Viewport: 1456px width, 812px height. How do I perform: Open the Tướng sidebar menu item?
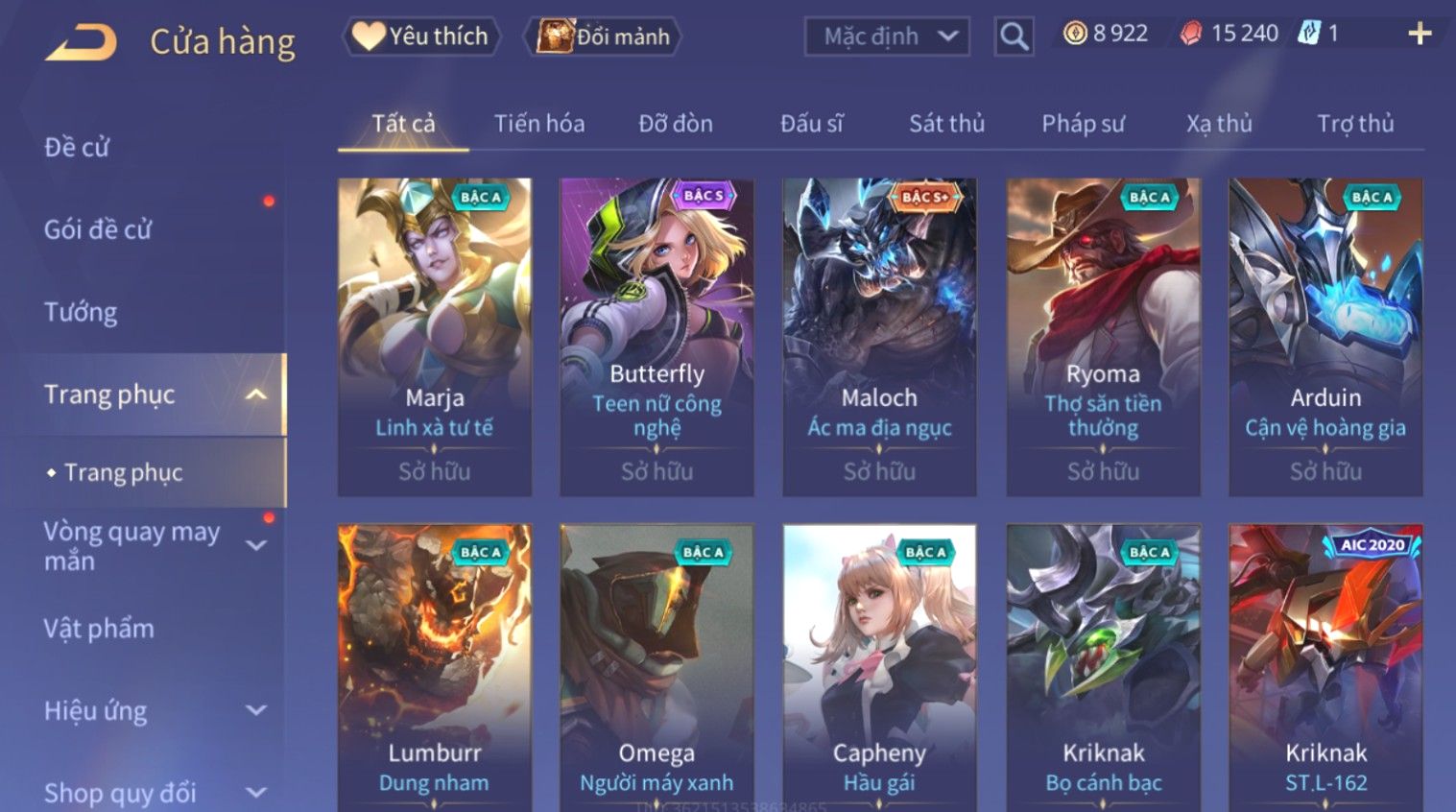click(81, 312)
